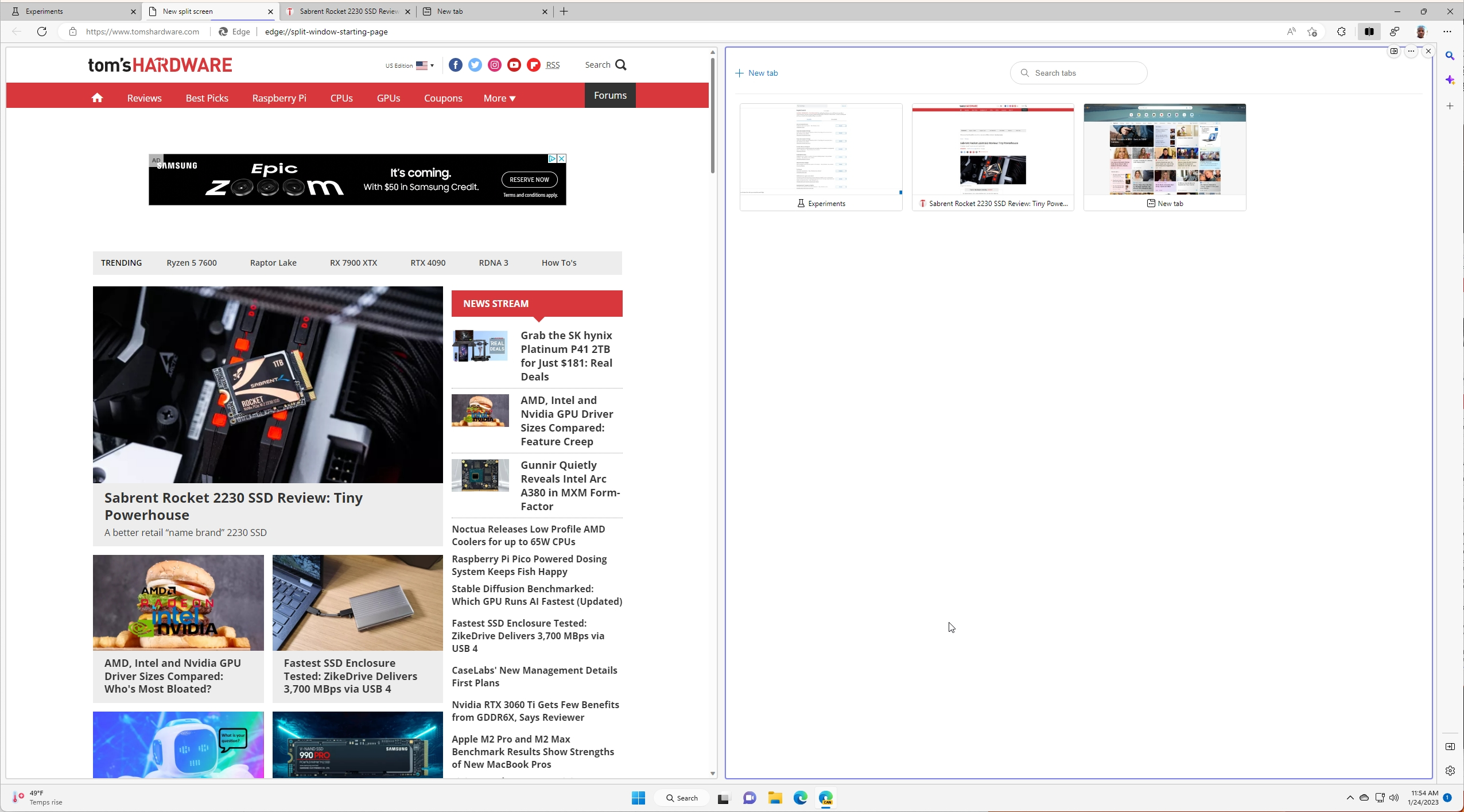Click the GPUs navigation item
Screen dimensions: 1464x812
[388, 97]
